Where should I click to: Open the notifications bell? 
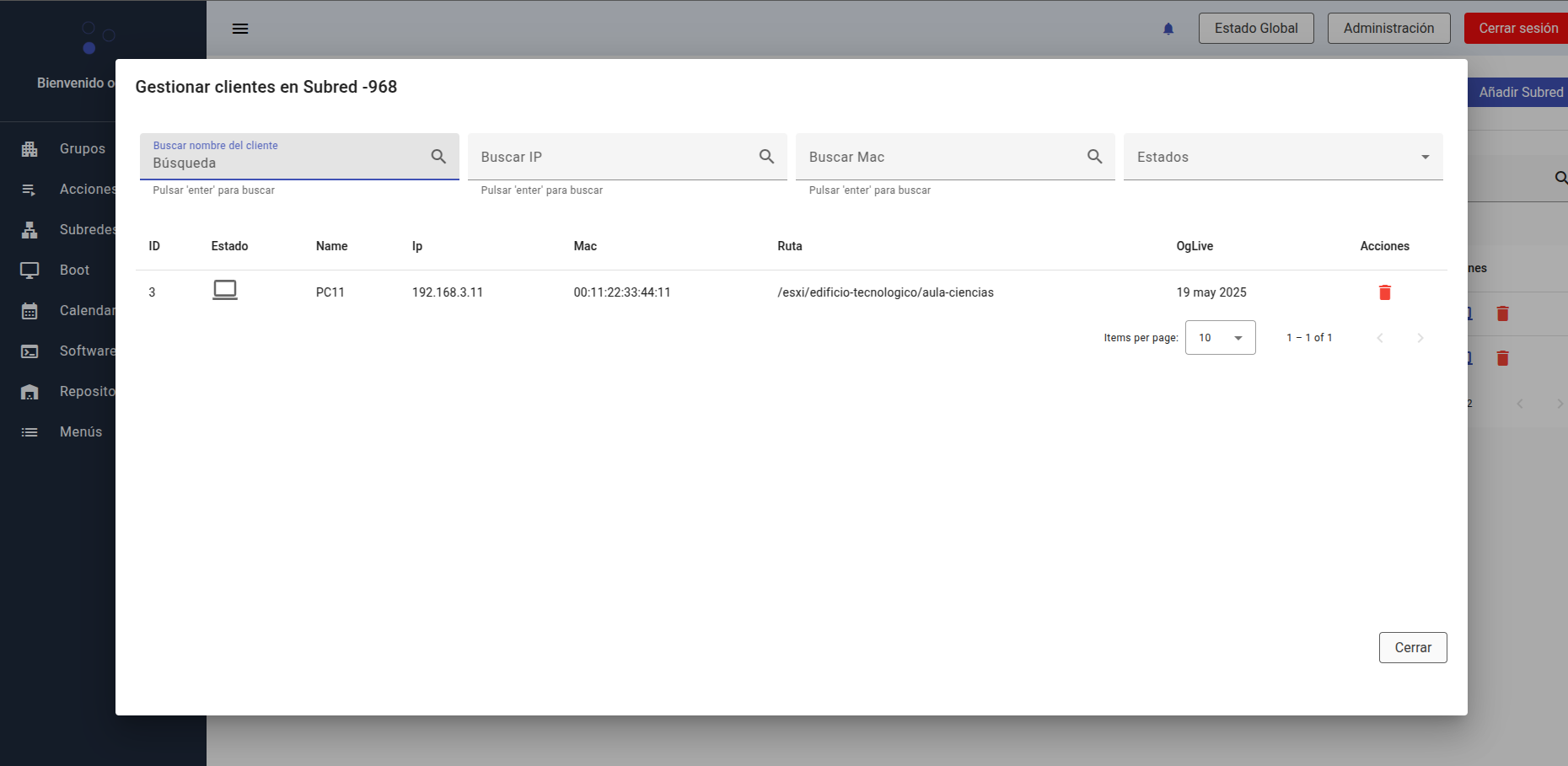pos(1168,29)
